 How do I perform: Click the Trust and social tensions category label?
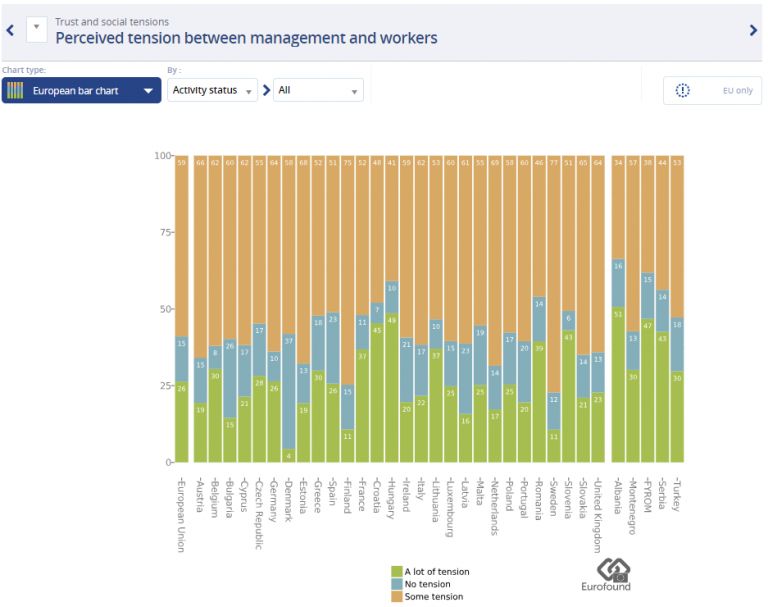pyautogui.click(x=112, y=21)
